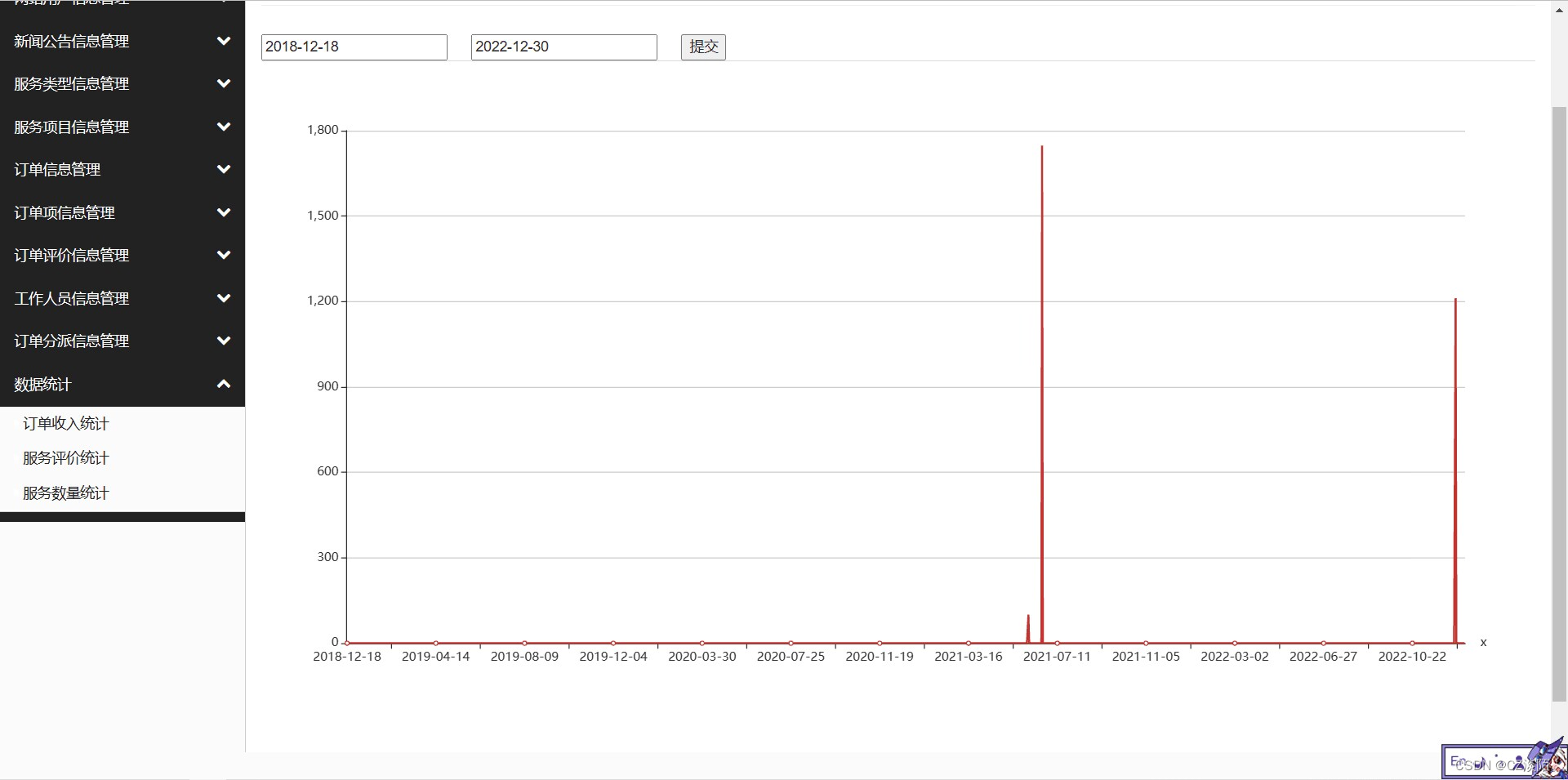
Task: Expand 订单分派信息管理 chevron arrow
Action: tap(223, 341)
